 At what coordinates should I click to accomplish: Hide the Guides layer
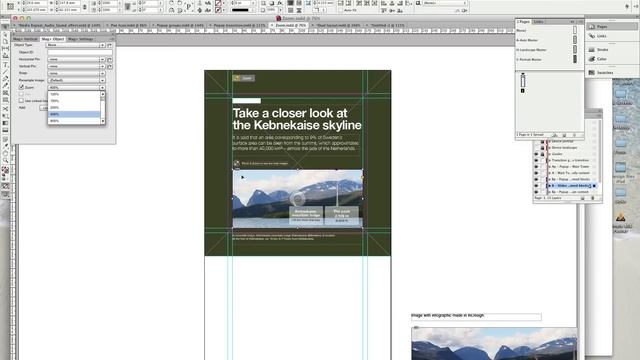point(536,154)
